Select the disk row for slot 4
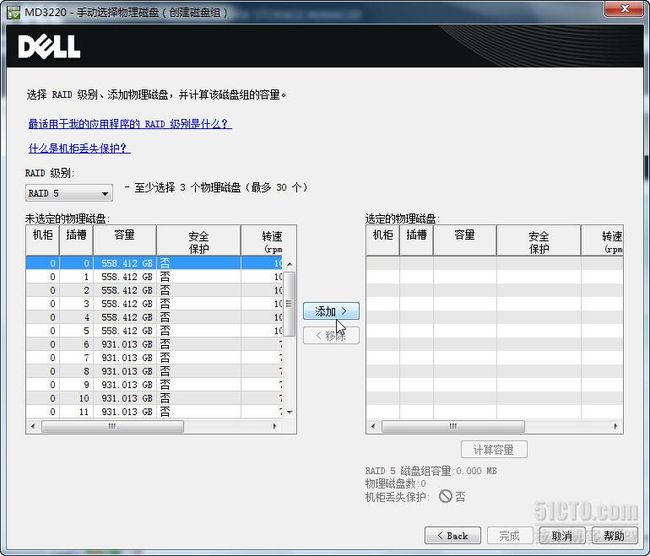Image resolution: width=650 pixels, height=556 pixels. 154,317
